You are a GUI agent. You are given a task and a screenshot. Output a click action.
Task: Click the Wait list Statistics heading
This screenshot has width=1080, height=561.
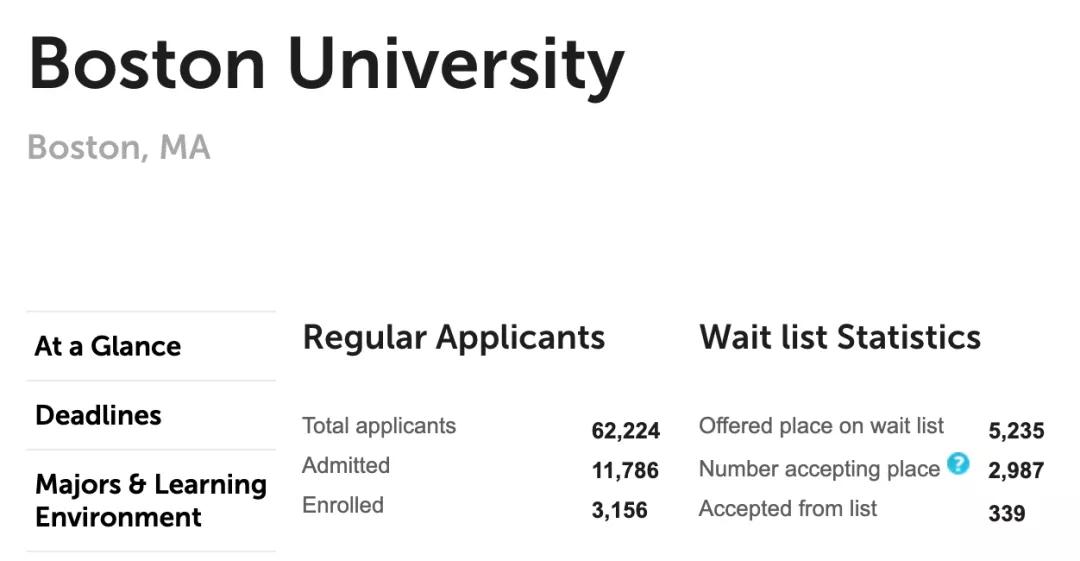coord(840,338)
